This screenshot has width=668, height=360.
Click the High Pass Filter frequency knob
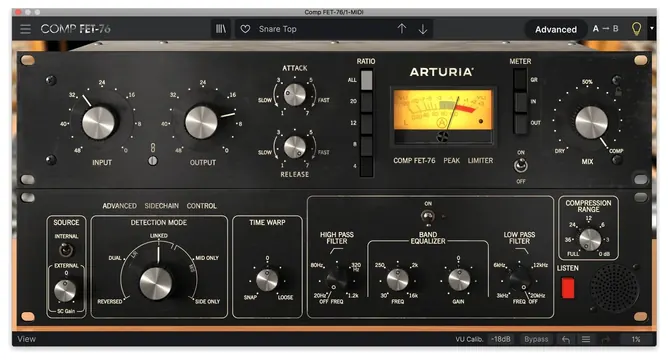337,279
